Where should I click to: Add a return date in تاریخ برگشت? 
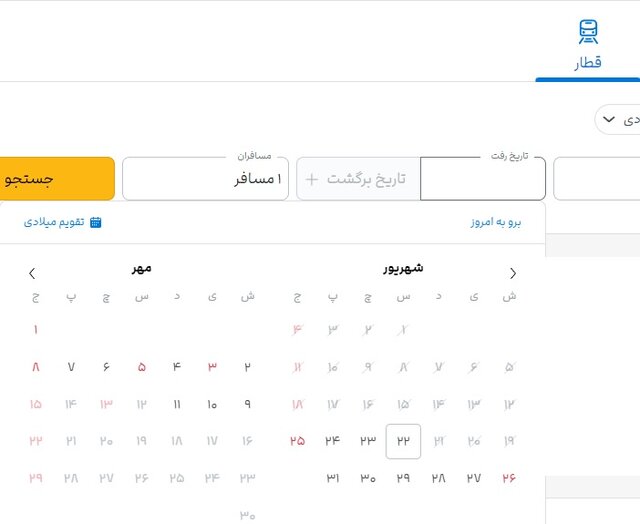pyautogui.click(x=358, y=179)
